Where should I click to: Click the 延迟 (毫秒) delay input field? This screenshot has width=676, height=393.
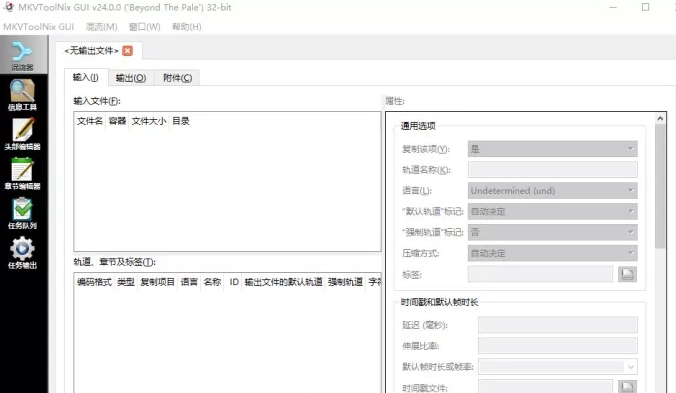557,325
